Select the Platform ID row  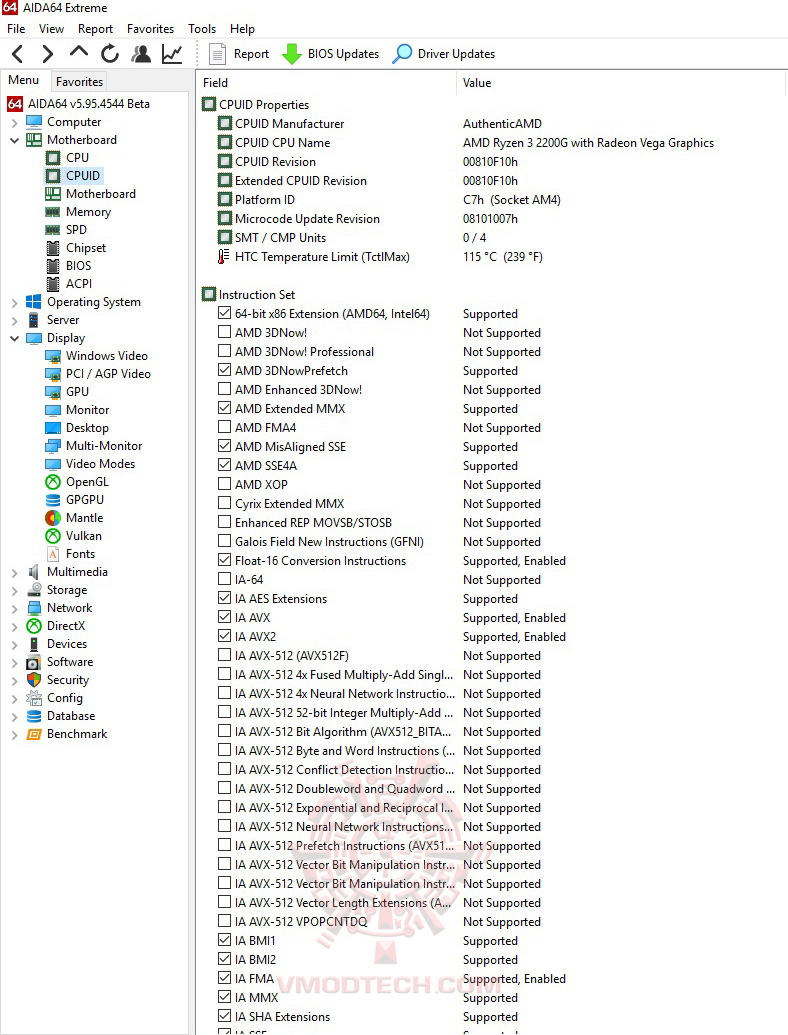[x=492, y=199]
